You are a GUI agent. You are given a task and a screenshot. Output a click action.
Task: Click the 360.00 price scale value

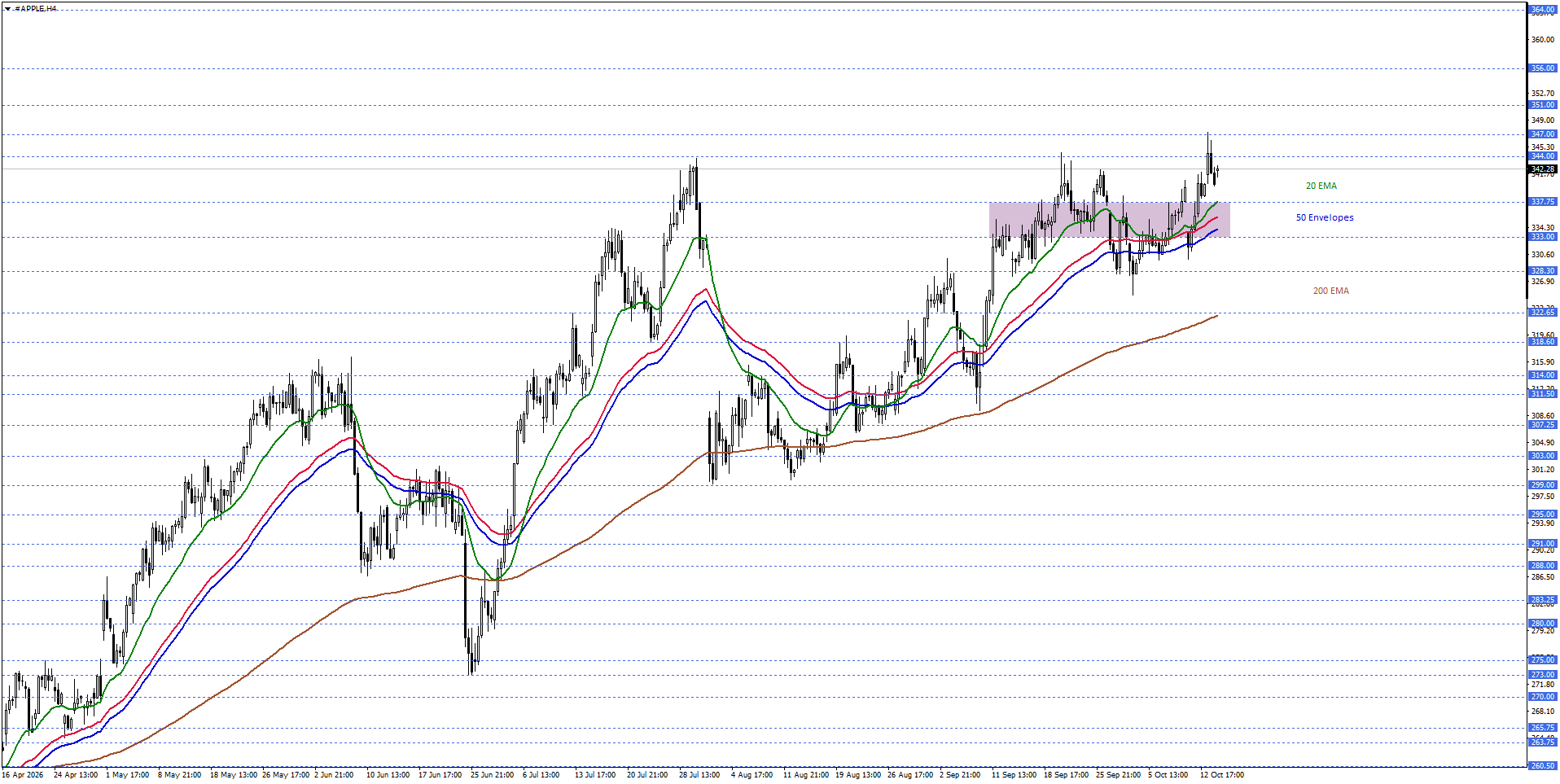1543,40
